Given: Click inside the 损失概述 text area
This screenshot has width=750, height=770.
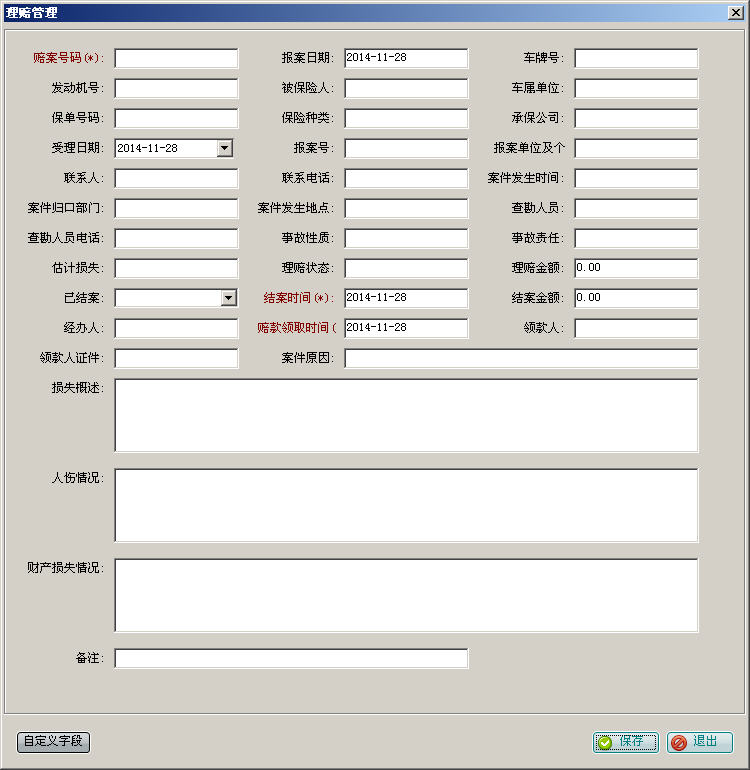Looking at the screenshot, I should point(406,415).
